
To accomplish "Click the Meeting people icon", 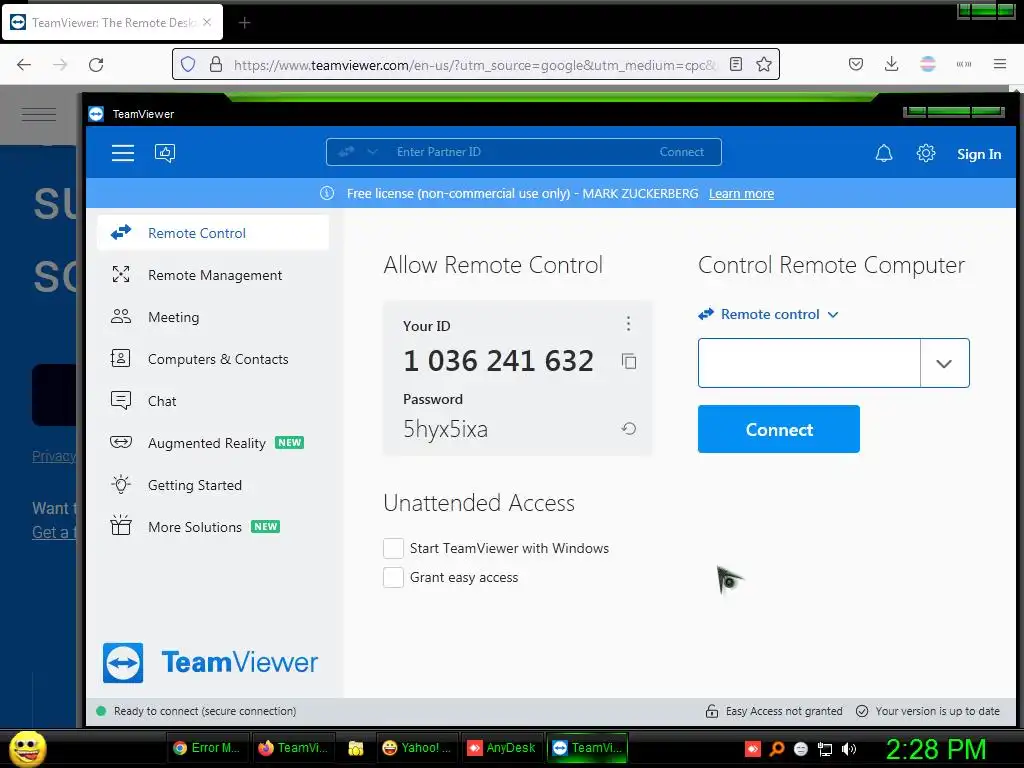I will 121,316.
